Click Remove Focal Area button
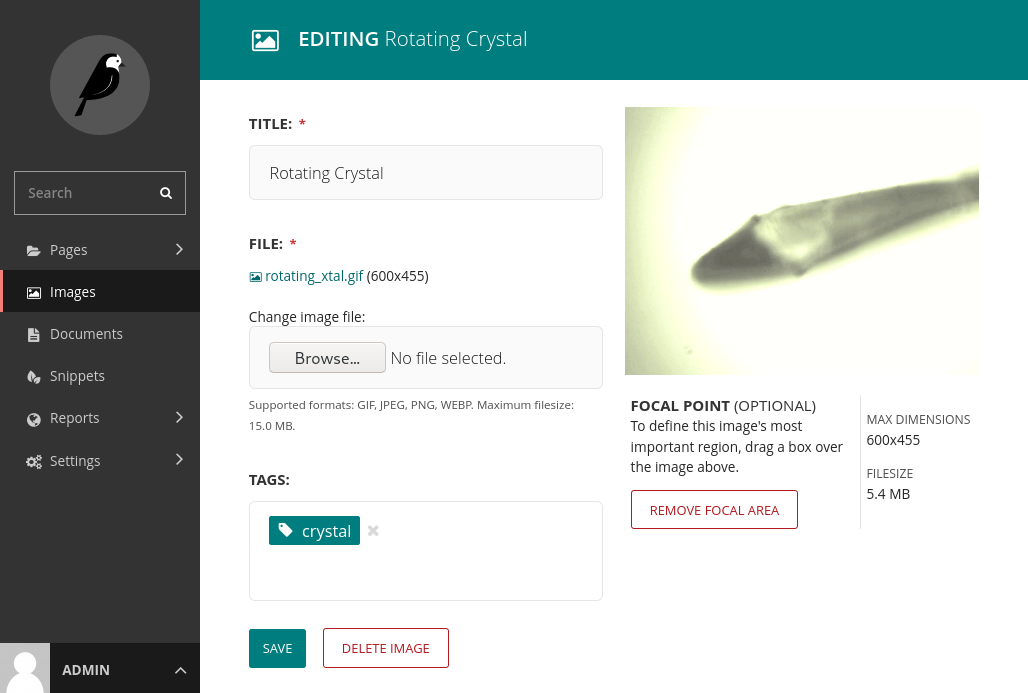The image size is (1028, 693). (714, 510)
